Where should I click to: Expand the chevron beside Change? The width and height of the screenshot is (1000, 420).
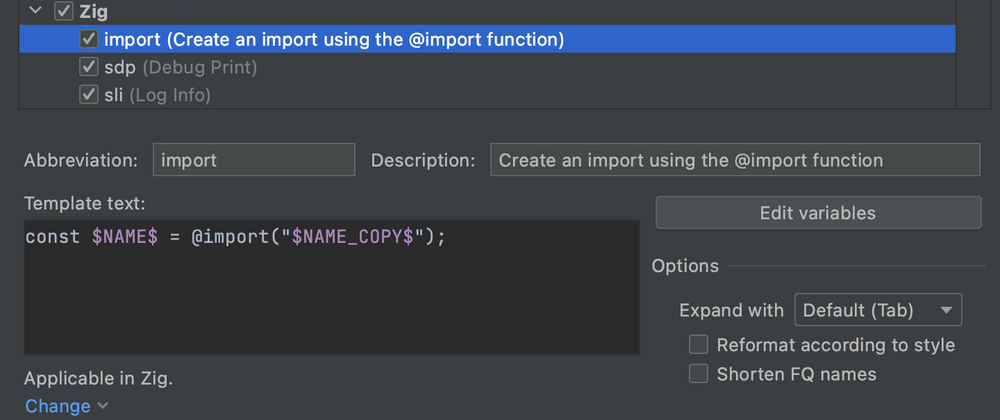click(x=102, y=407)
